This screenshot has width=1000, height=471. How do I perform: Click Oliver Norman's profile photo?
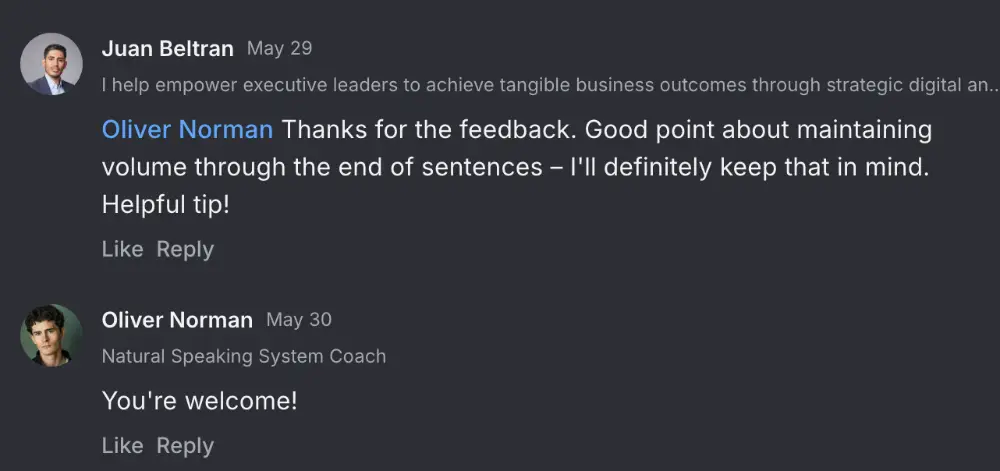point(51,335)
